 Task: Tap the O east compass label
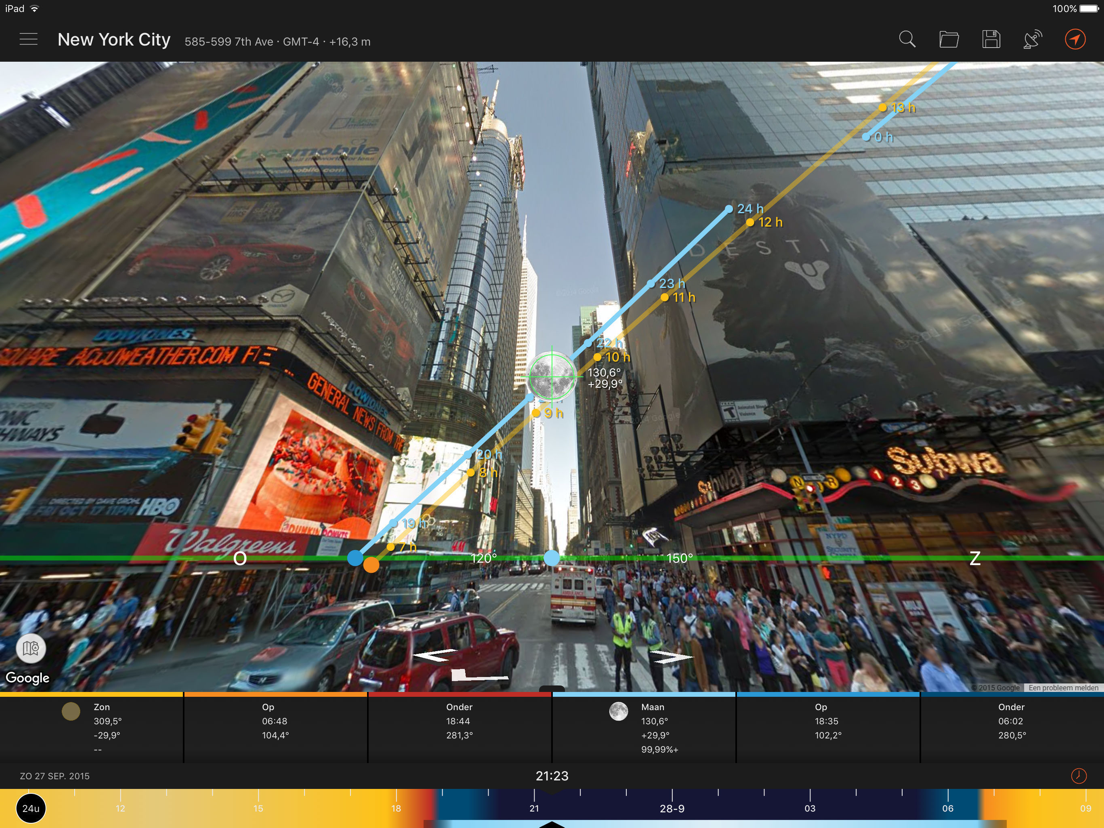pyautogui.click(x=240, y=558)
